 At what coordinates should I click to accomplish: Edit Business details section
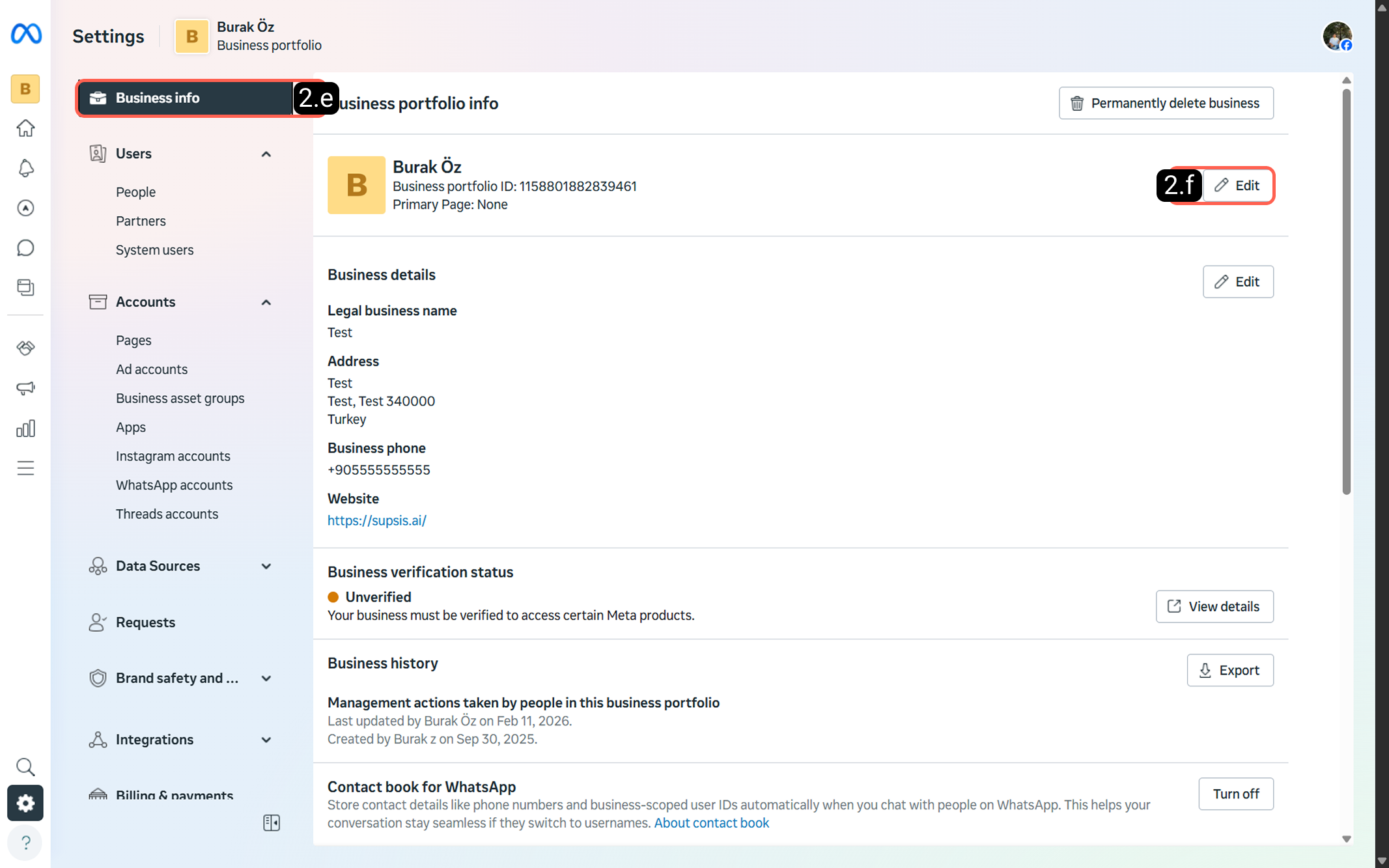[1238, 282]
